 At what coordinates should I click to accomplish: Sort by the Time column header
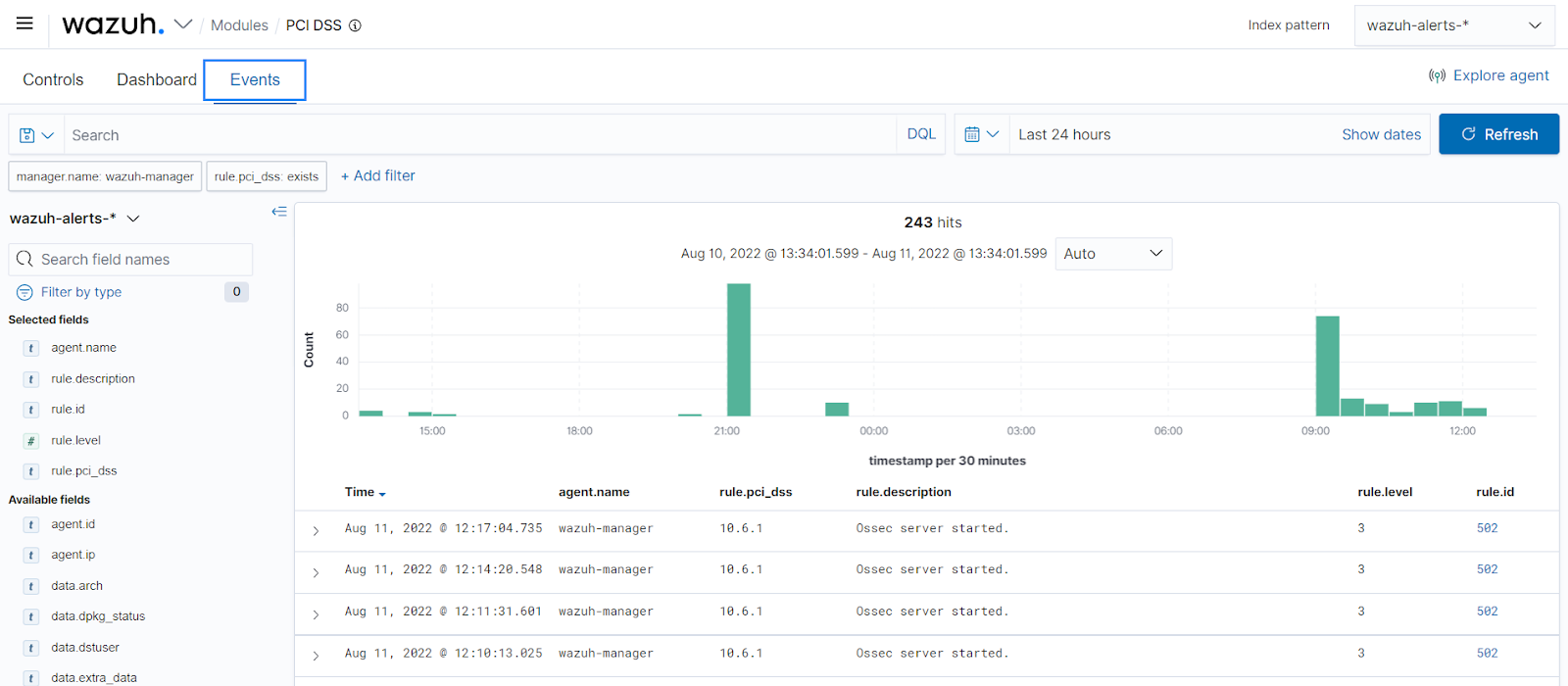365,493
